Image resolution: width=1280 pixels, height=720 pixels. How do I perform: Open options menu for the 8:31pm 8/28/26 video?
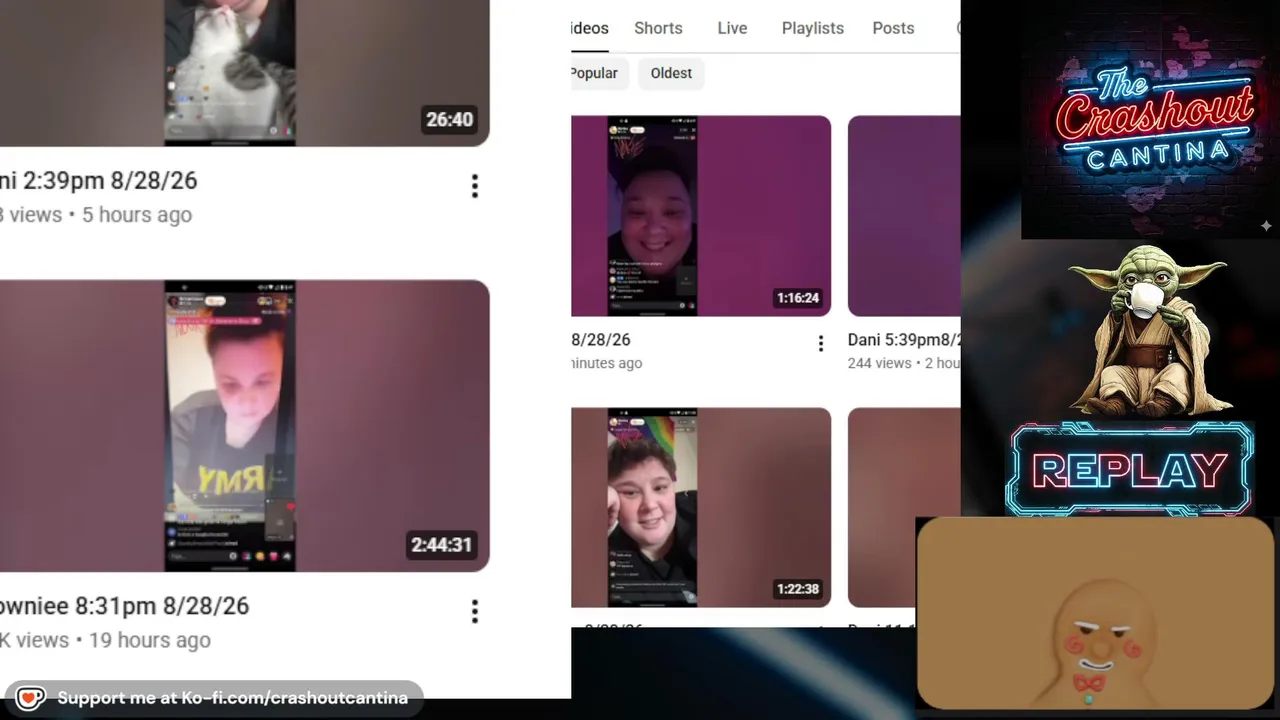[474, 611]
